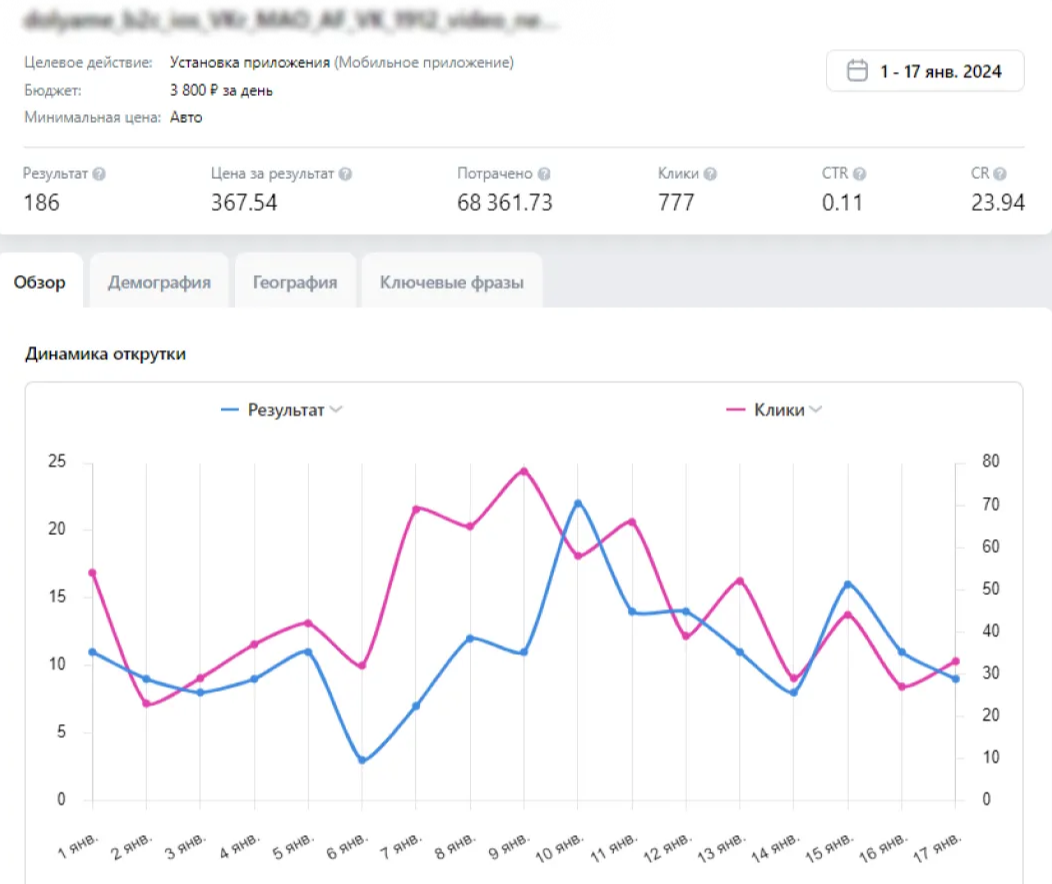Click help icon next to Потрачено
1052x884 pixels.
coord(544,174)
